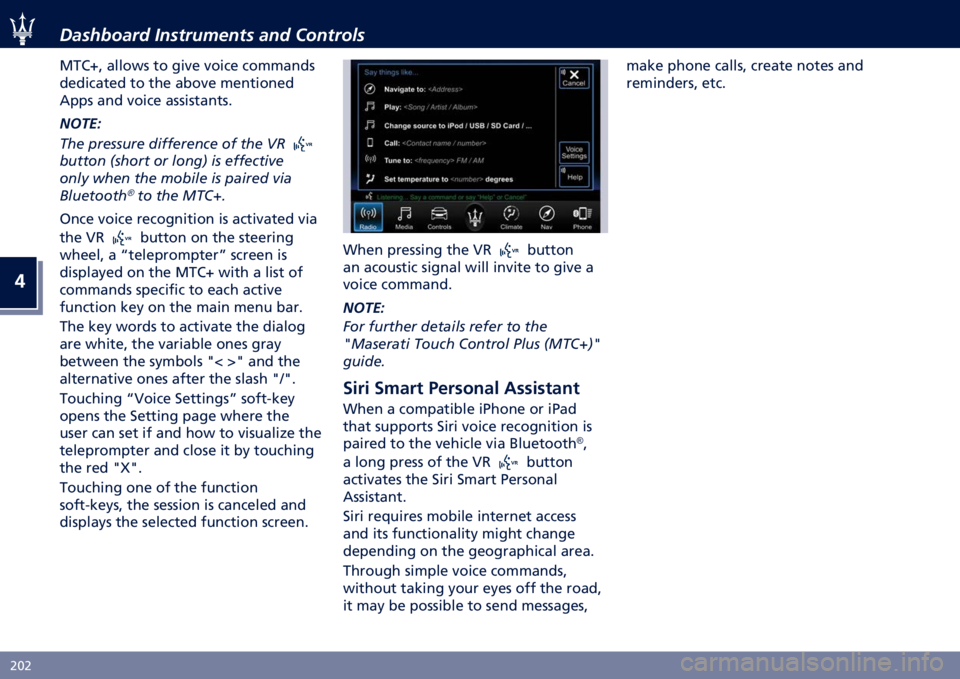Click the 'make phone calls, create notes' text
Screen dimensions: 960x679
(x=744, y=66)
